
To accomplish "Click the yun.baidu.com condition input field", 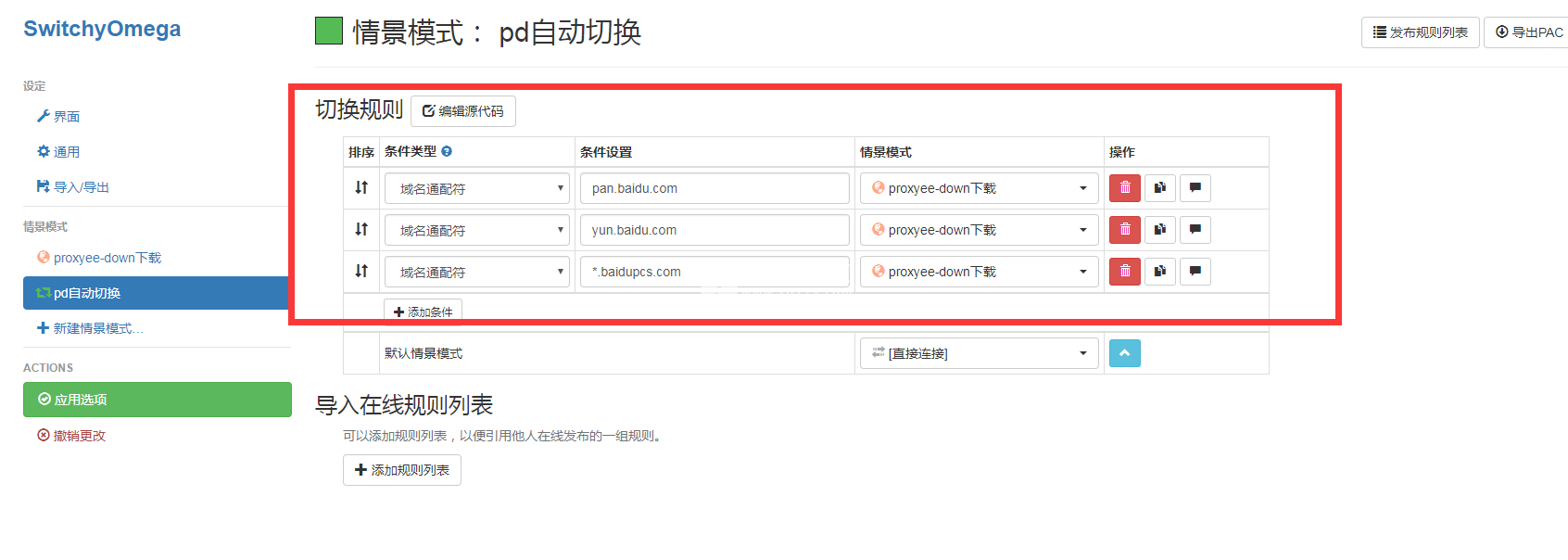I will coord(714,230).
